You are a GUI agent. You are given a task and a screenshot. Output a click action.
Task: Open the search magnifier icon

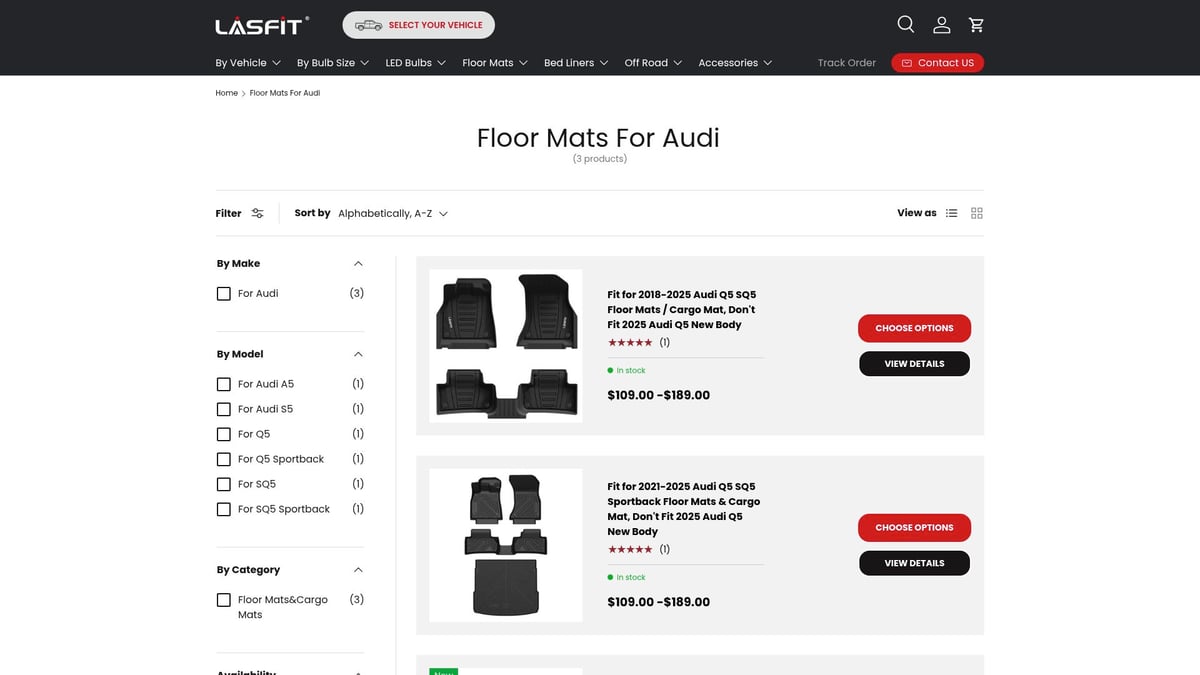(905, 25)
